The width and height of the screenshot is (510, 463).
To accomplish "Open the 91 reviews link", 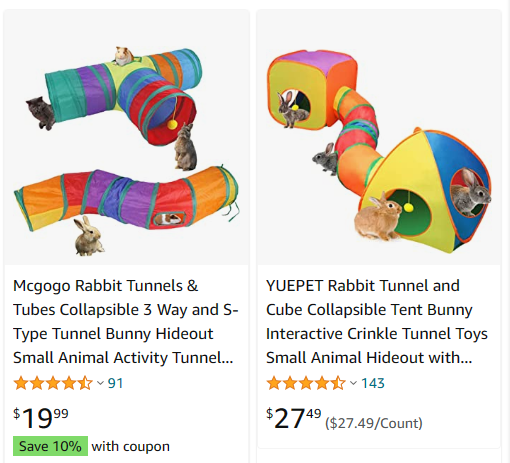I will pos(115,383).
